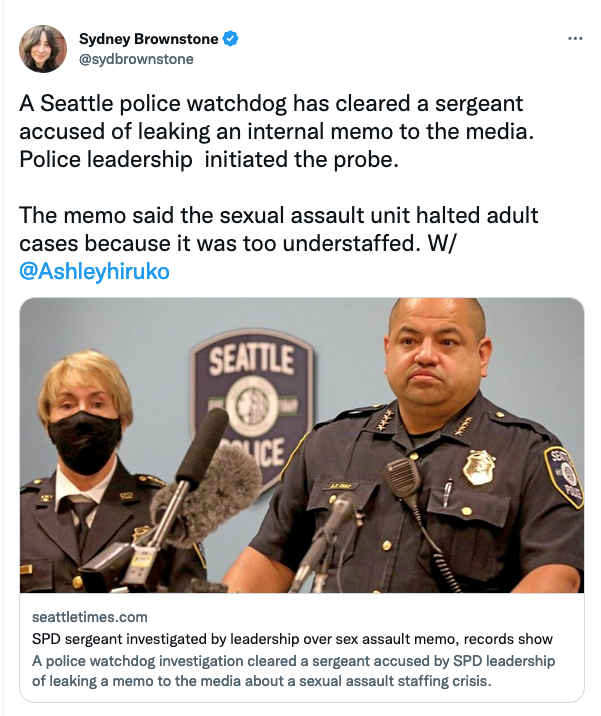Screen dimensions: 601x716
Task: Click the Seattle Police shoulder patch
Action: (565, 477)
